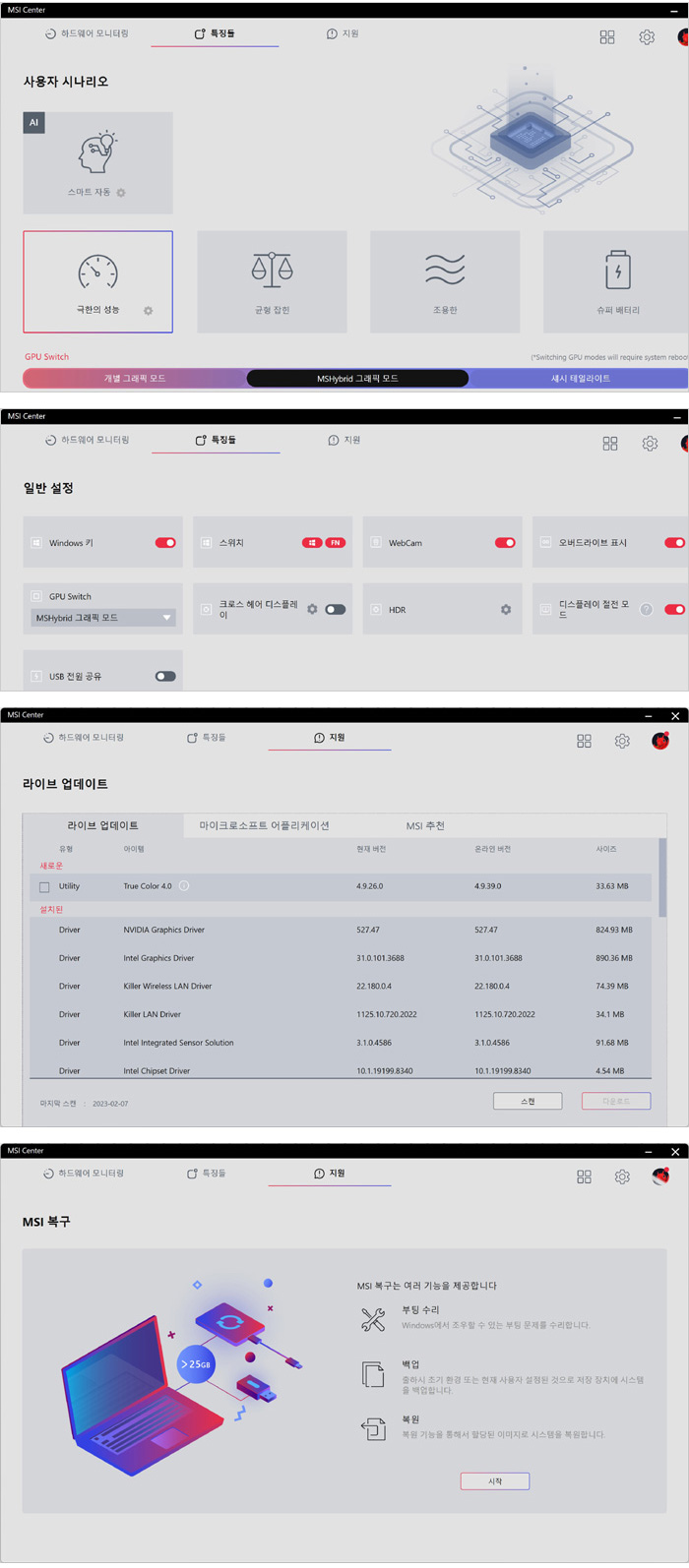This screenshot has height=1568, width=689.
Task: Open 지원 tab in 사용자 시나리오 window
Action: coord(343,33)
